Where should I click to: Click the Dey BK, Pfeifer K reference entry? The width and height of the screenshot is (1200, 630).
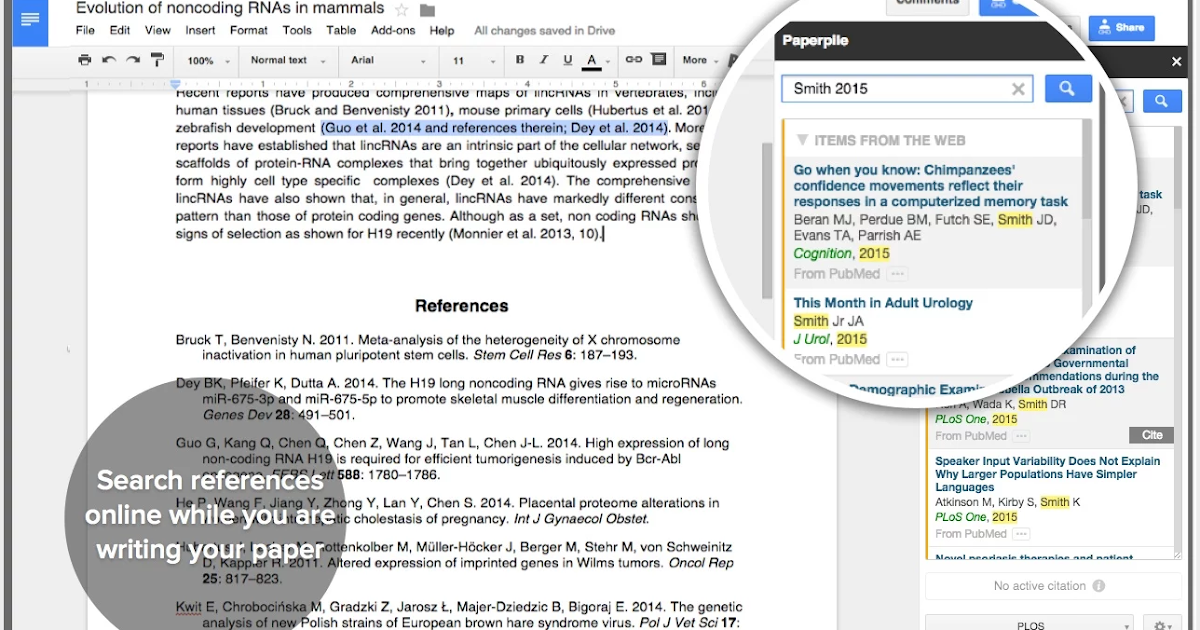[459, 398]
